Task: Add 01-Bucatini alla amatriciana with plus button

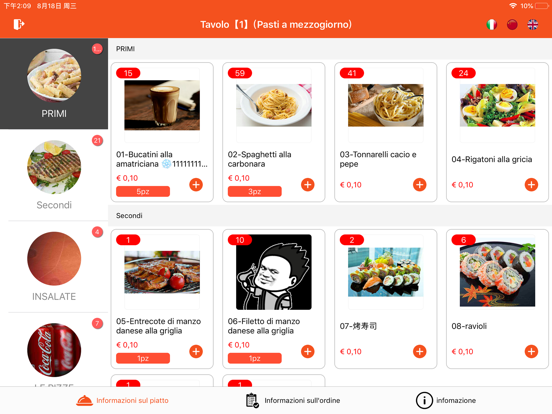Action: coord(196,184)
